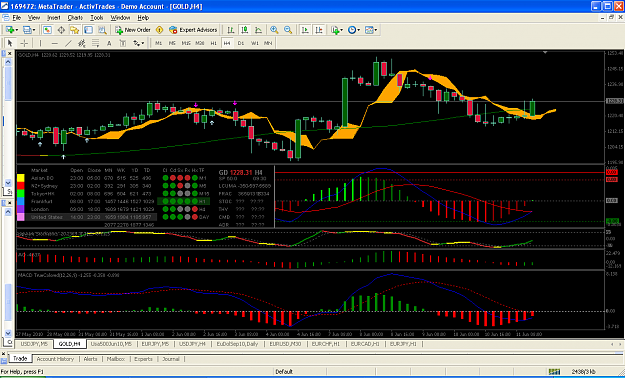Viewport: 625px width, 378px height.
Task: Open the Window menu
Action: pos(120,18)
